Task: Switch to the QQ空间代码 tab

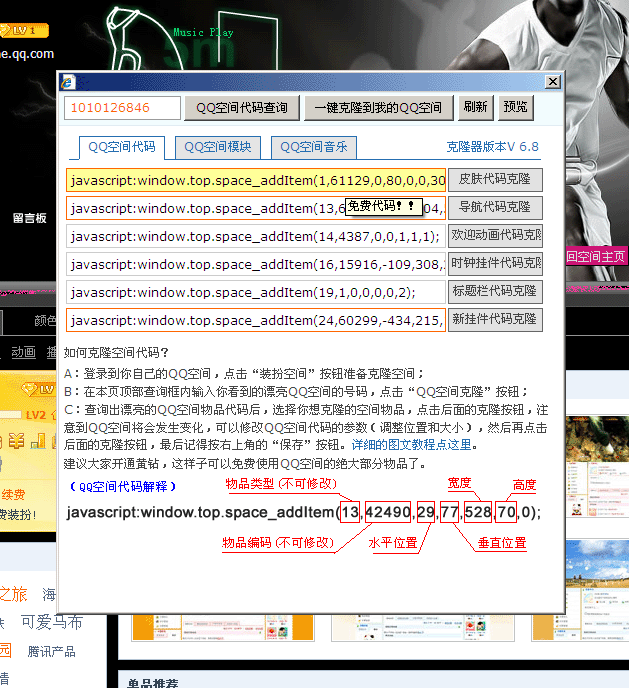Action: (122, 147)
